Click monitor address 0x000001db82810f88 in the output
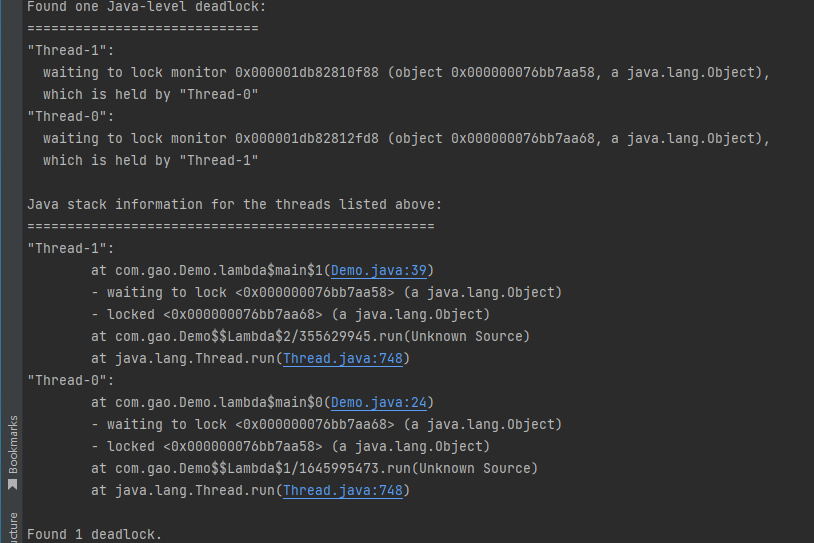 coord(306,72)
